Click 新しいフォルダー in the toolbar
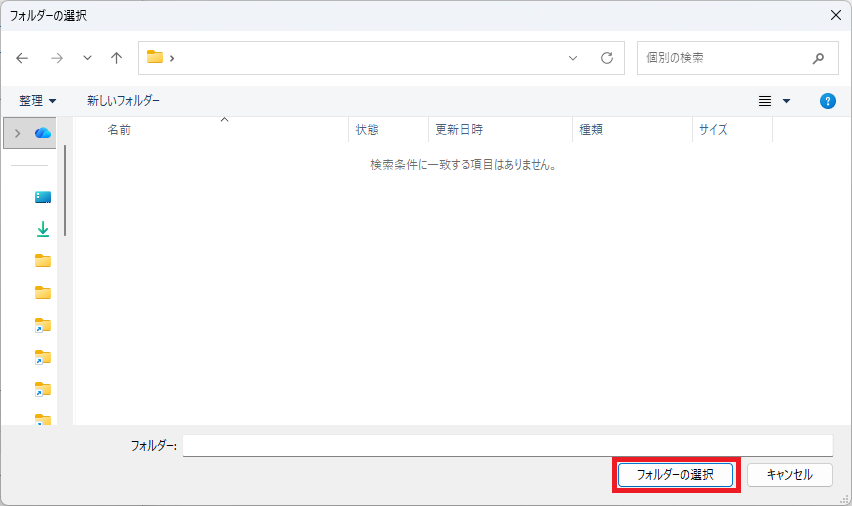Viewport: 852px width, 506px height. [123, 101]
